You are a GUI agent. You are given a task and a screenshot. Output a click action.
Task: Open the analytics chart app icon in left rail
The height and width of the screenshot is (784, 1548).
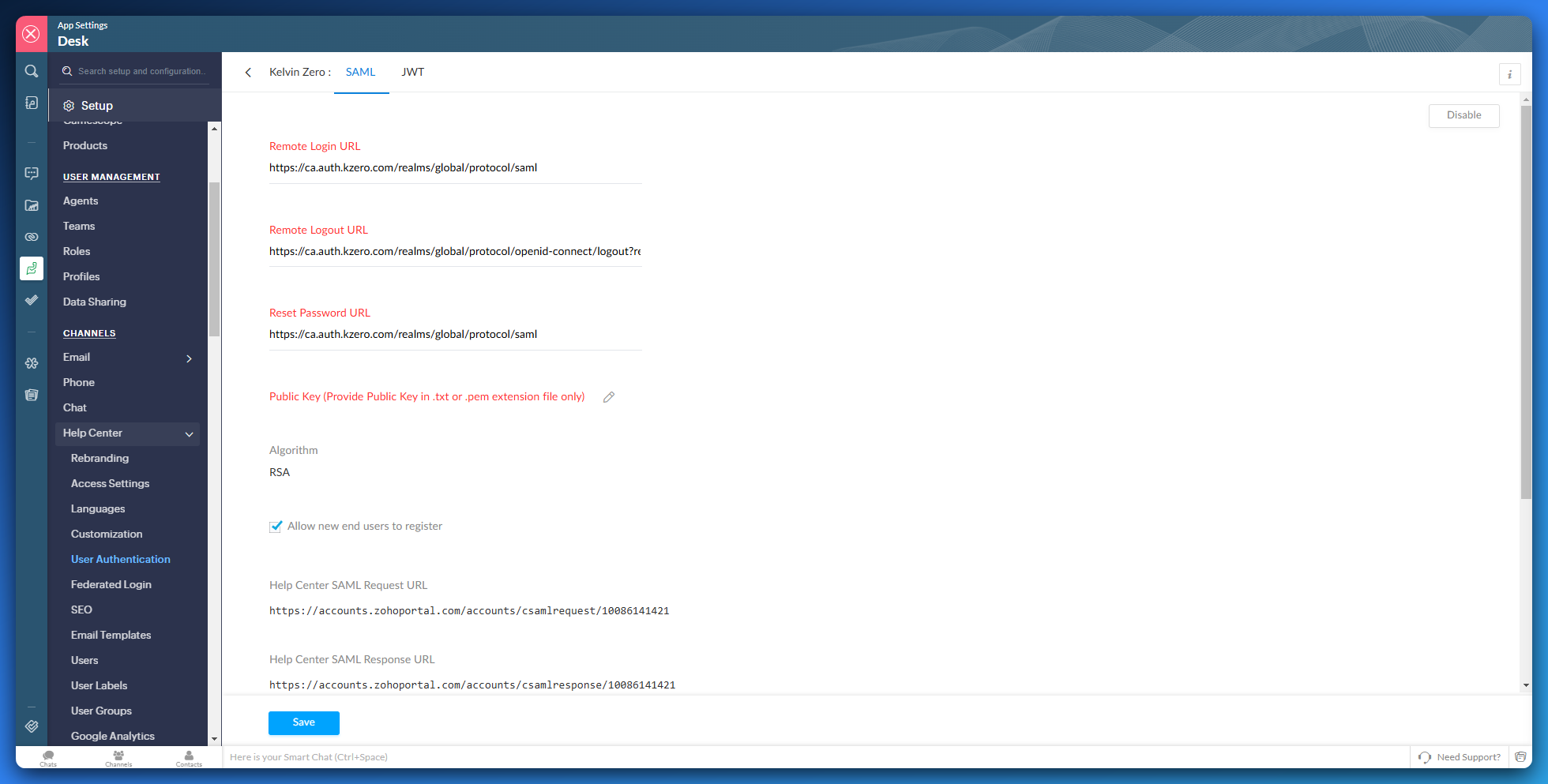pos(32,205)
